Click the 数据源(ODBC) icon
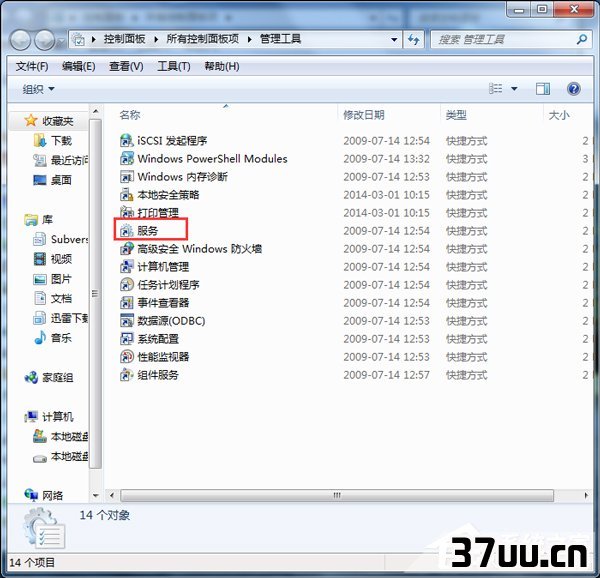This screenshot has width=600, height=578. click(127, 321)
